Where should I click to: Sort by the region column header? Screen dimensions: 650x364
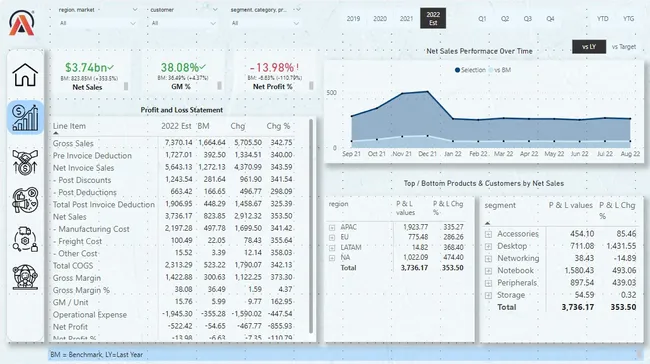[x=338, y=204]
